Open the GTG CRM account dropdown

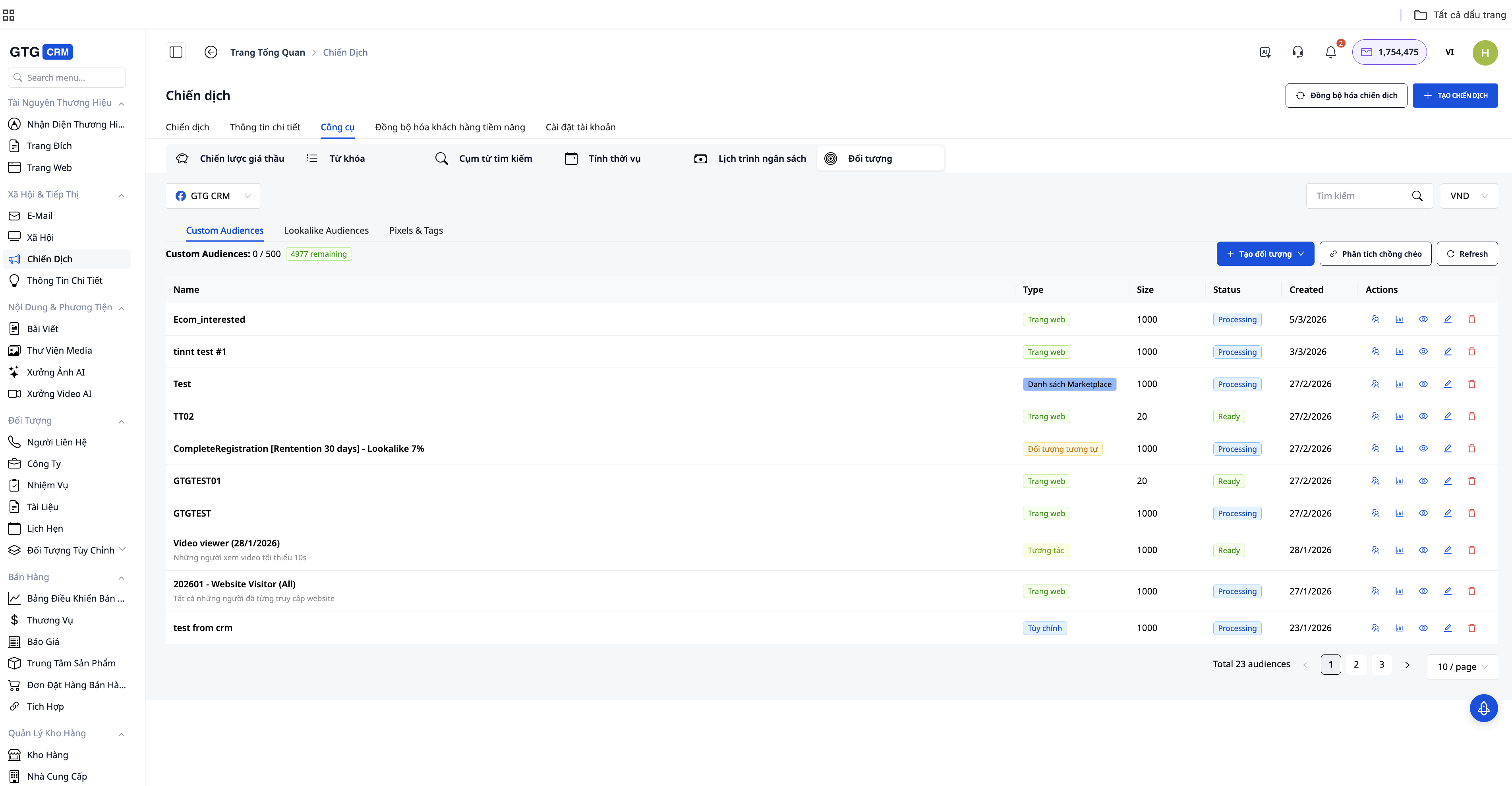[x=213, y=196]
